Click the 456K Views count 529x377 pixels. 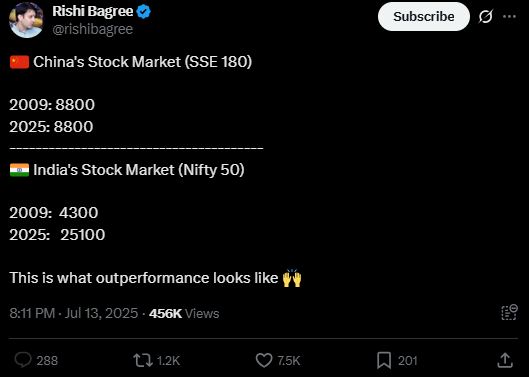[x=184, y=314]
